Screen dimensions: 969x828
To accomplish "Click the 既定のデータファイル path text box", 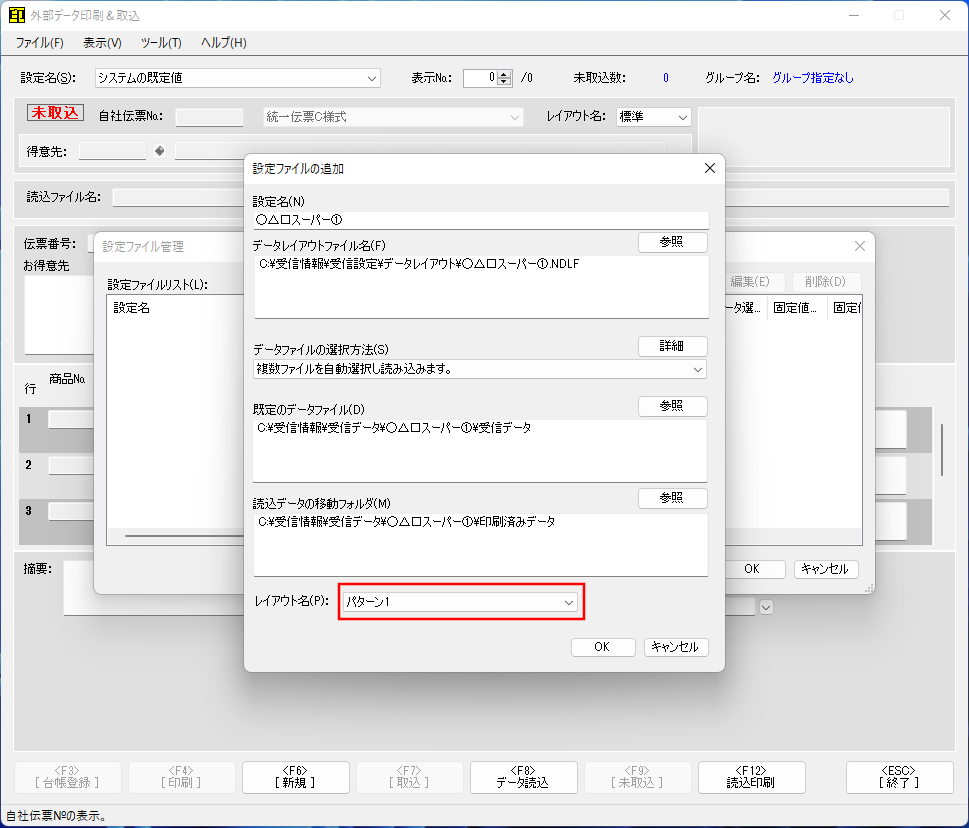I will point(480,450).
